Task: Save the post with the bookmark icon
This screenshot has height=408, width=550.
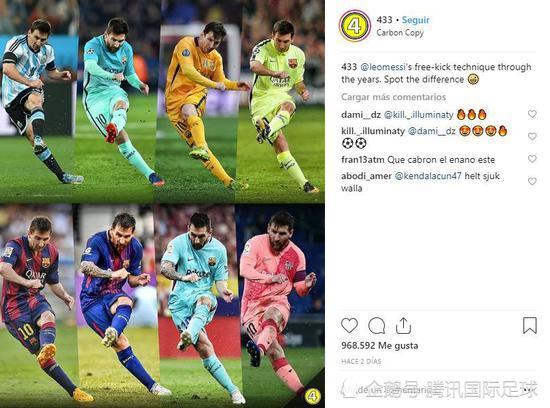Action: tap(530, 325)
